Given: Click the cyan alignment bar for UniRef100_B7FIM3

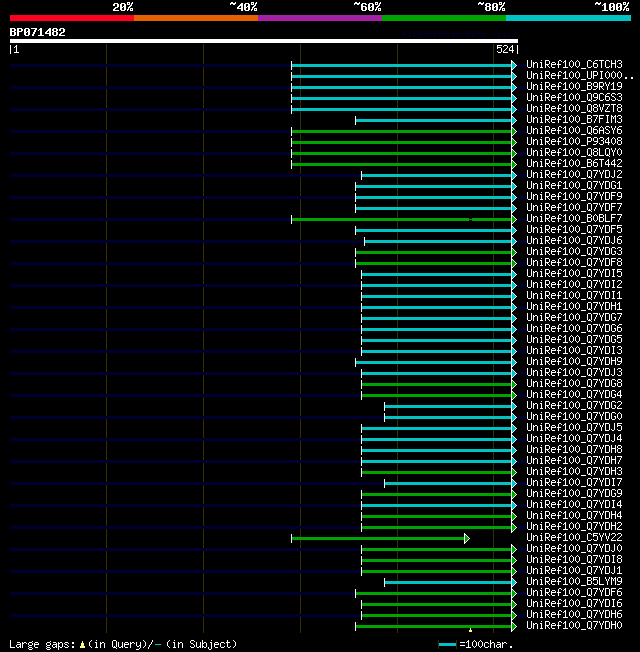Looking at the screenshot, I should click(433, 121).
